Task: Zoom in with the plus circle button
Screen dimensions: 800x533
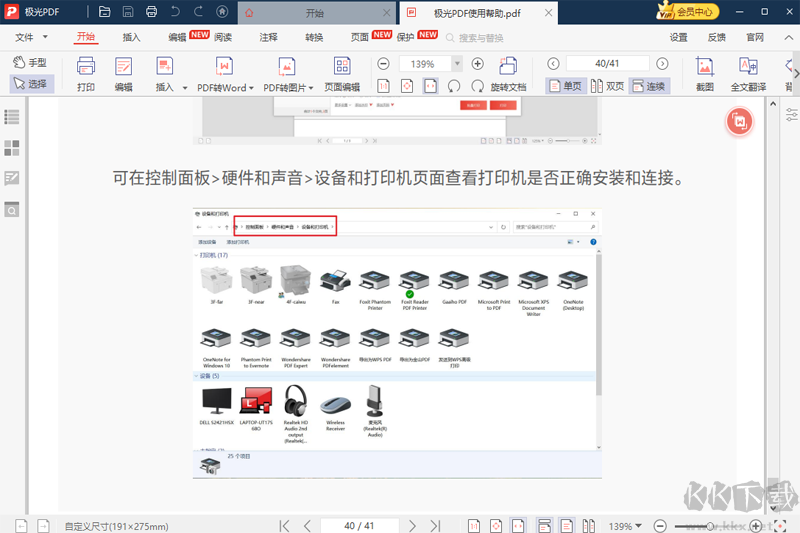Action: [x=478, y=64]
